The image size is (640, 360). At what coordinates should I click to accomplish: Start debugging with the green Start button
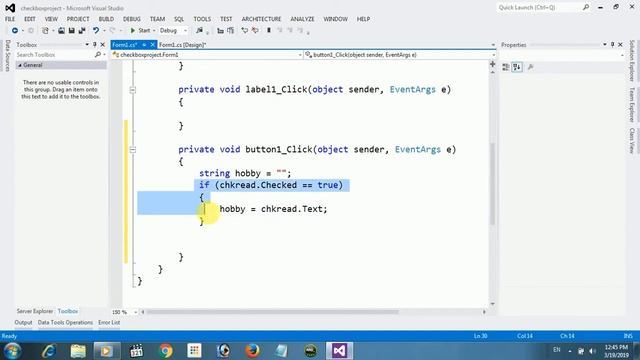pos(140,31)
